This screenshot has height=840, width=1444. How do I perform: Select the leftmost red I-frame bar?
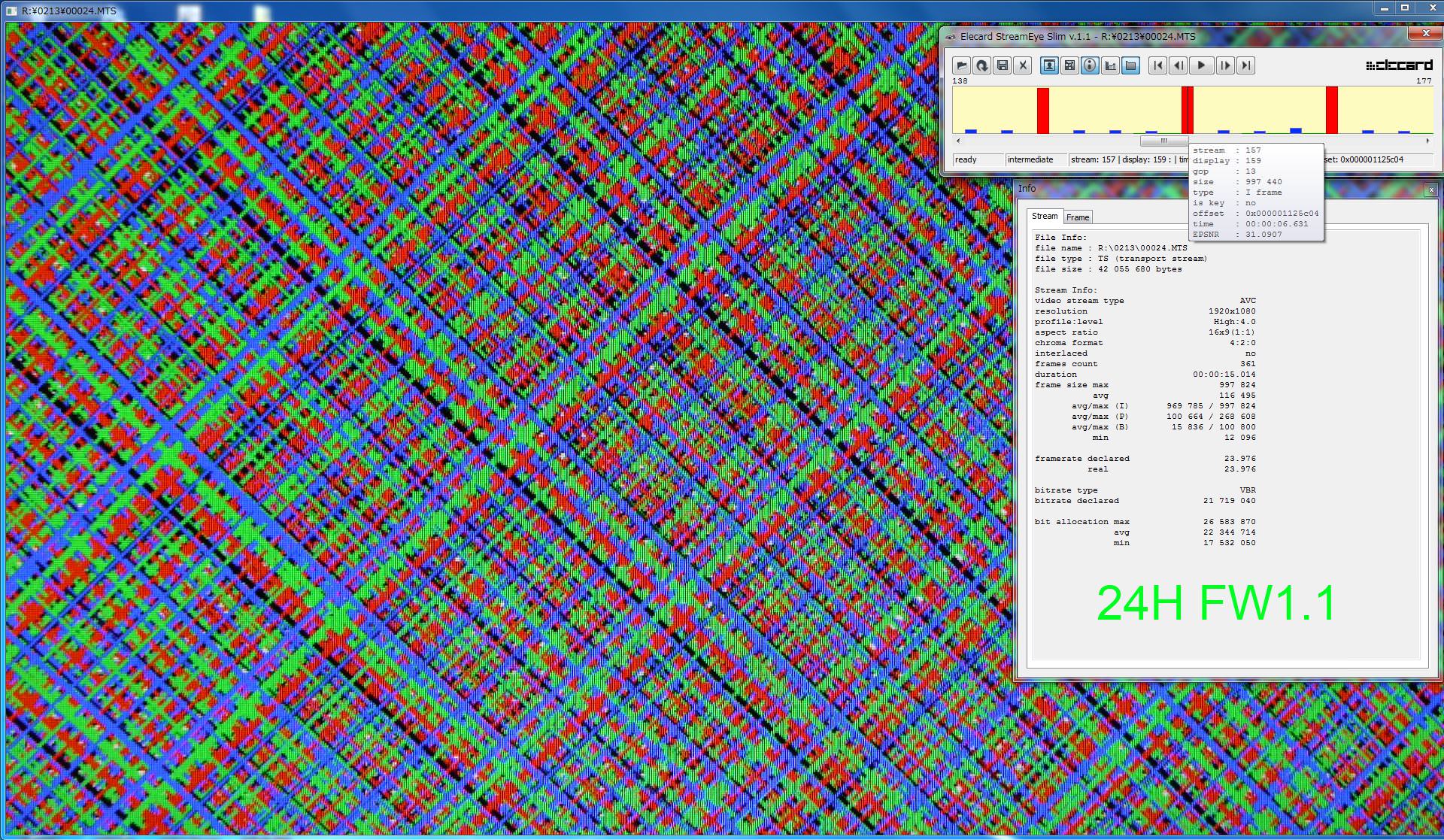pyautogui.click(x=1043, y=111)
